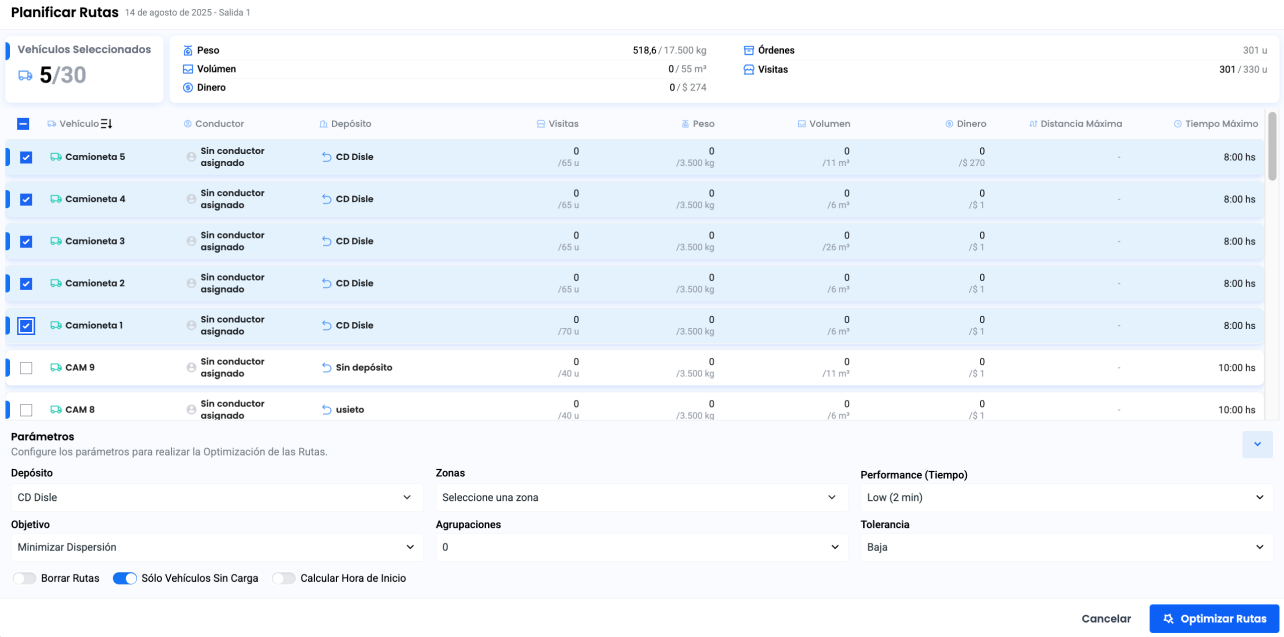Click the /26 m³ volume for Camioneta 3

(x=836, y=247)
